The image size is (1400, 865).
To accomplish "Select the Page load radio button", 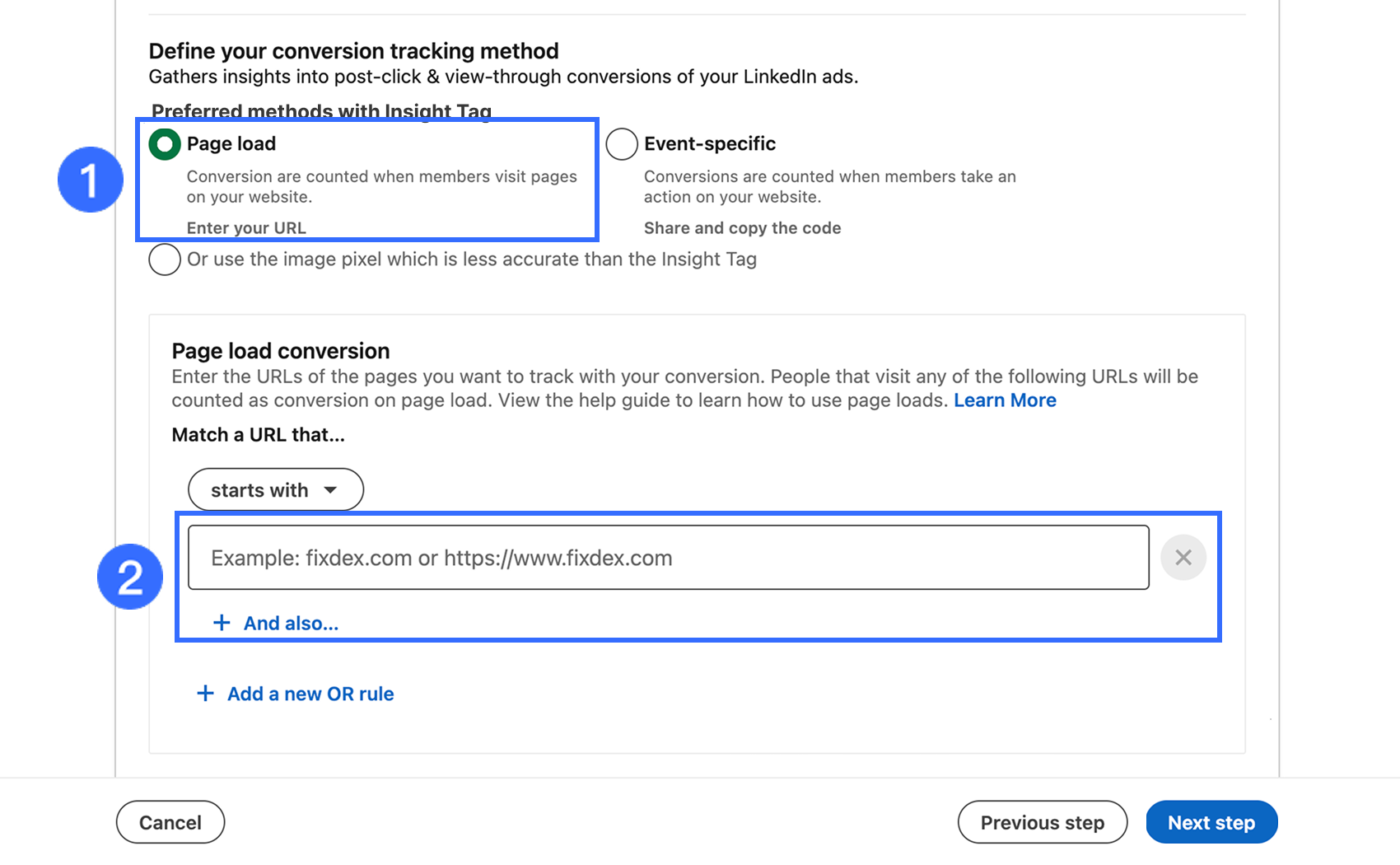I will click(x=165, y=144).
